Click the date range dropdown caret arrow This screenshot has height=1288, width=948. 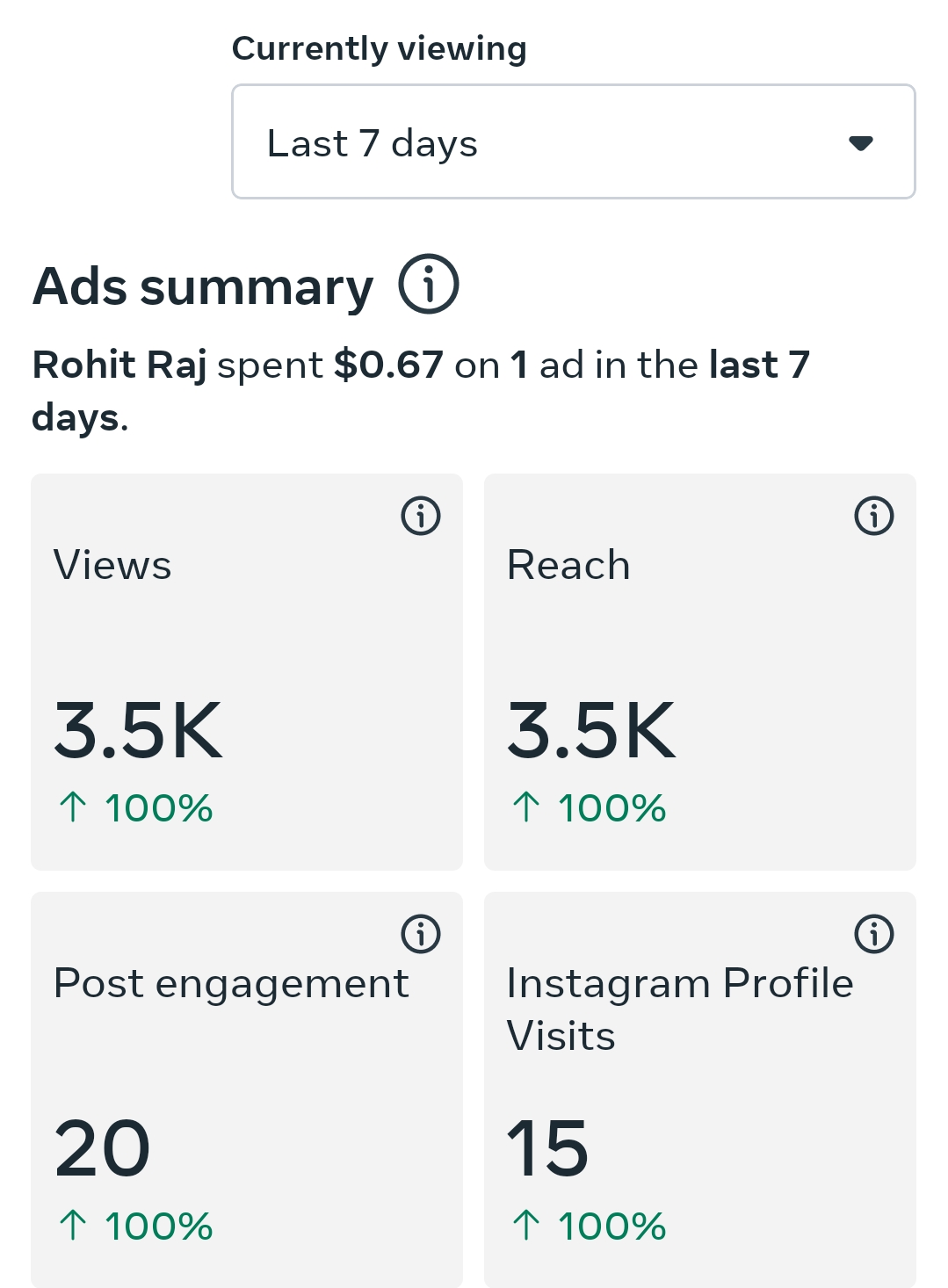(x=861, y=143)
